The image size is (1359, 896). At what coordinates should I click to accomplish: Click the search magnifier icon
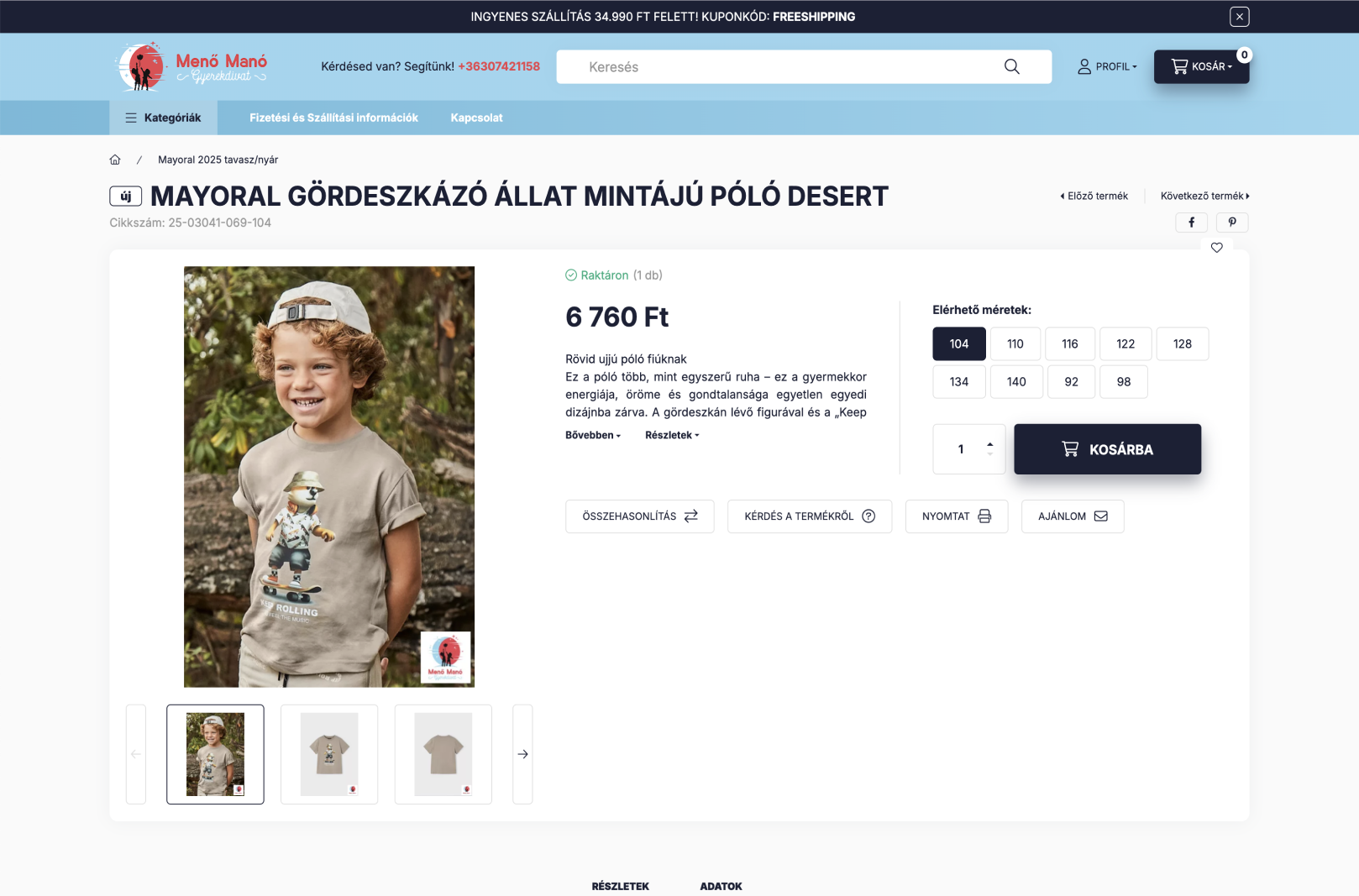1011,66
